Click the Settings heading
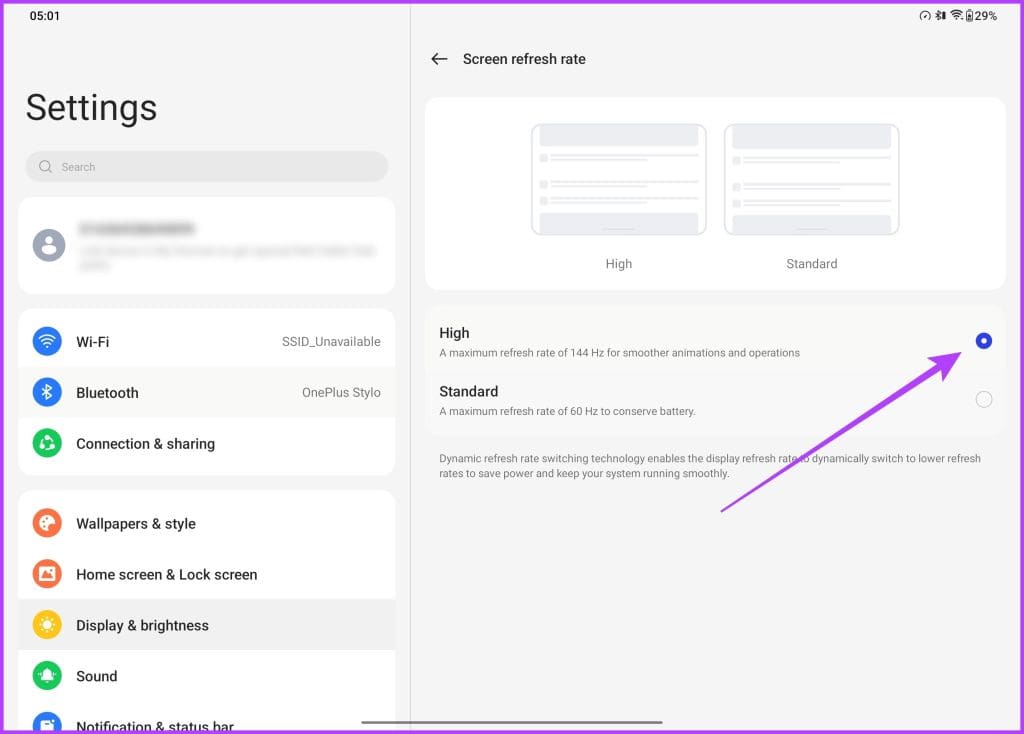Viewport: 1024px width, 734px height. (91, 108)
